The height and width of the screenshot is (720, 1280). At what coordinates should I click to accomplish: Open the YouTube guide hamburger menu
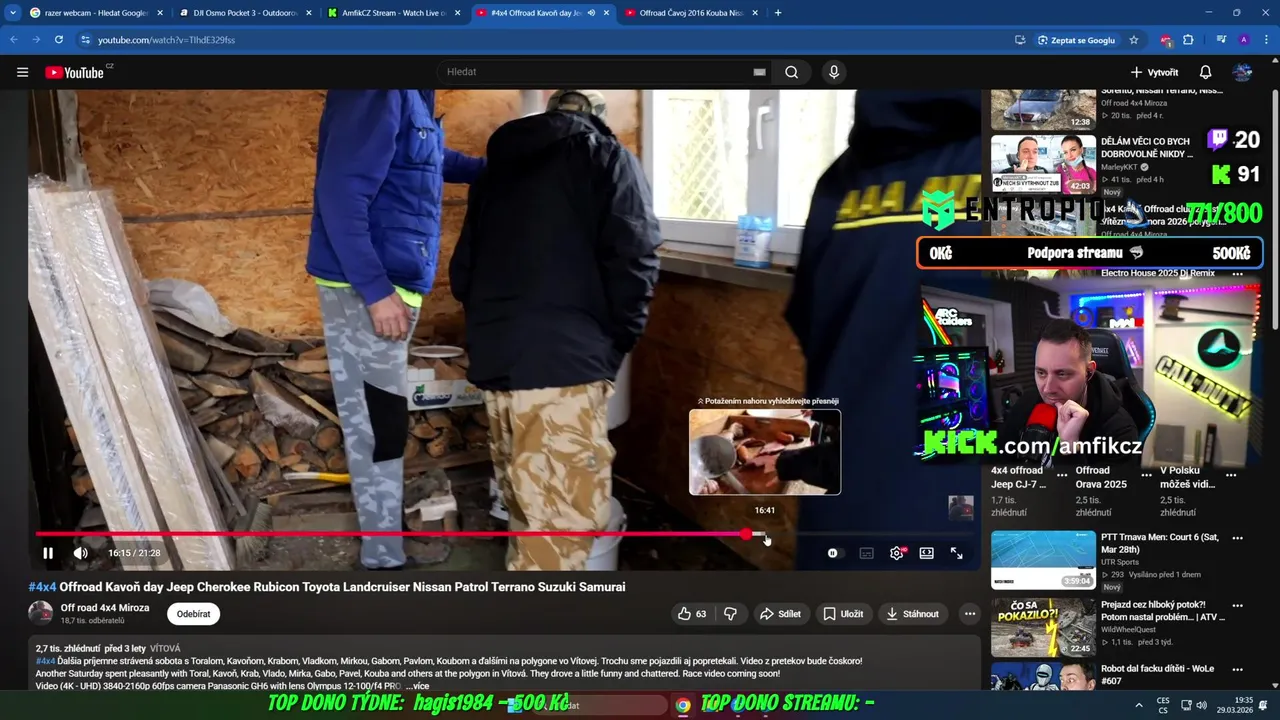[x=22, y=72]
